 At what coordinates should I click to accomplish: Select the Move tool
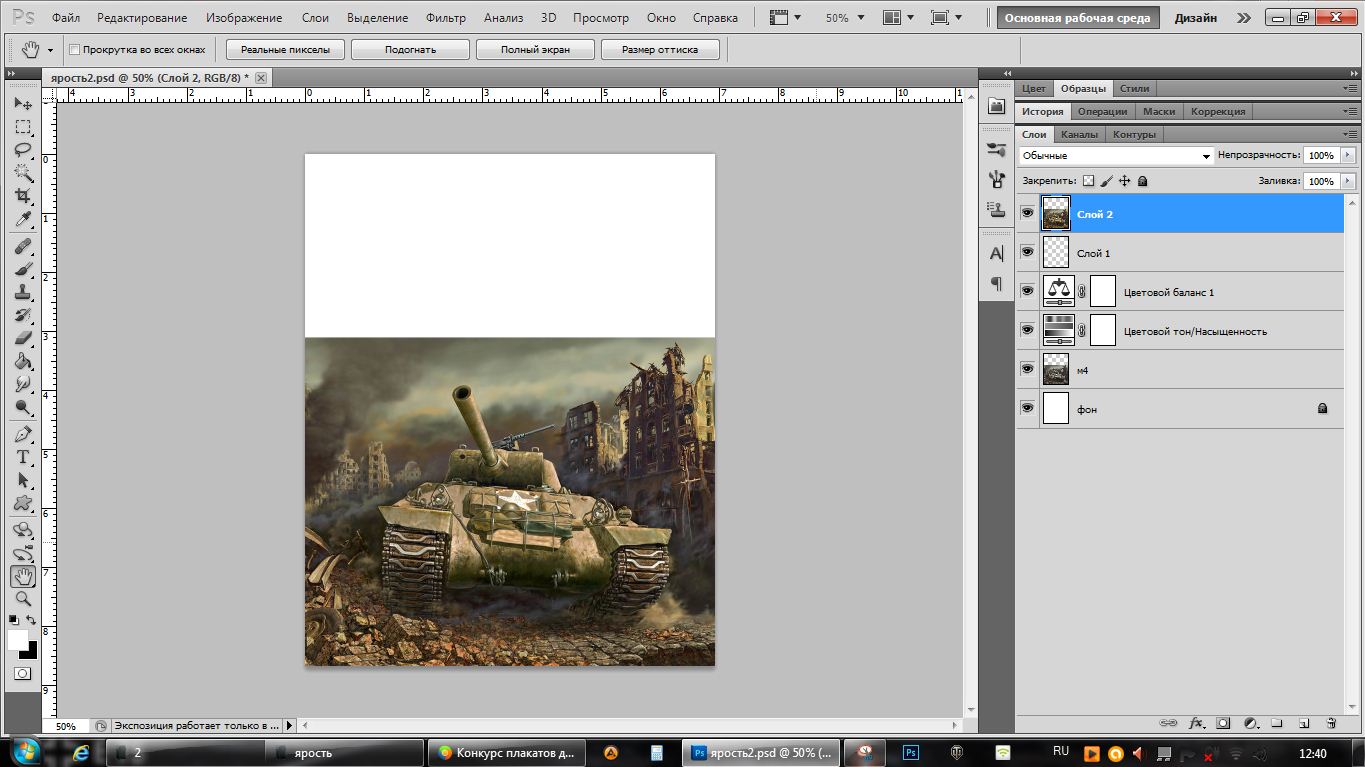(23, 103)
